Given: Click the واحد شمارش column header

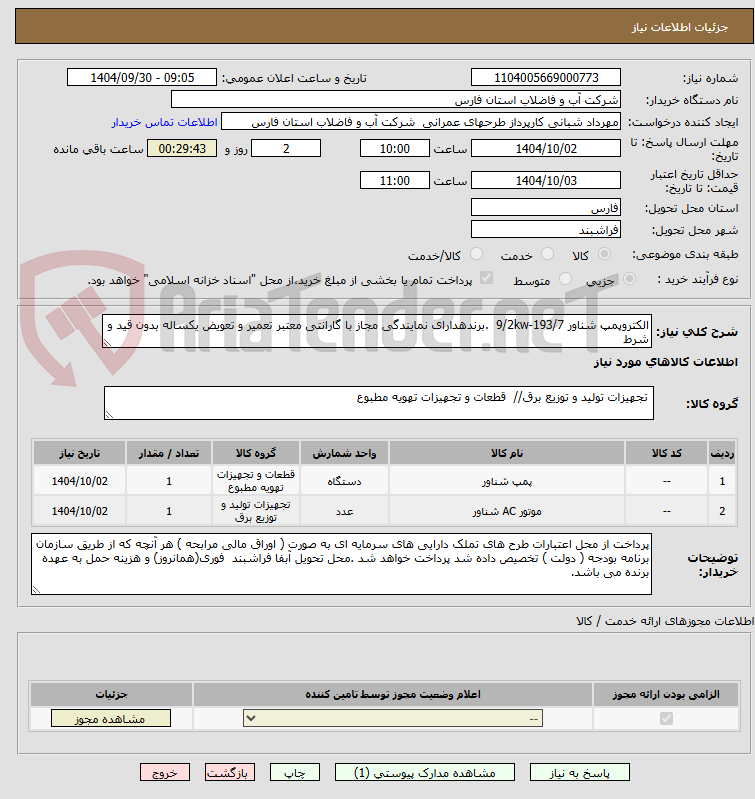Looking at the screenshot, I should [344, 453].
